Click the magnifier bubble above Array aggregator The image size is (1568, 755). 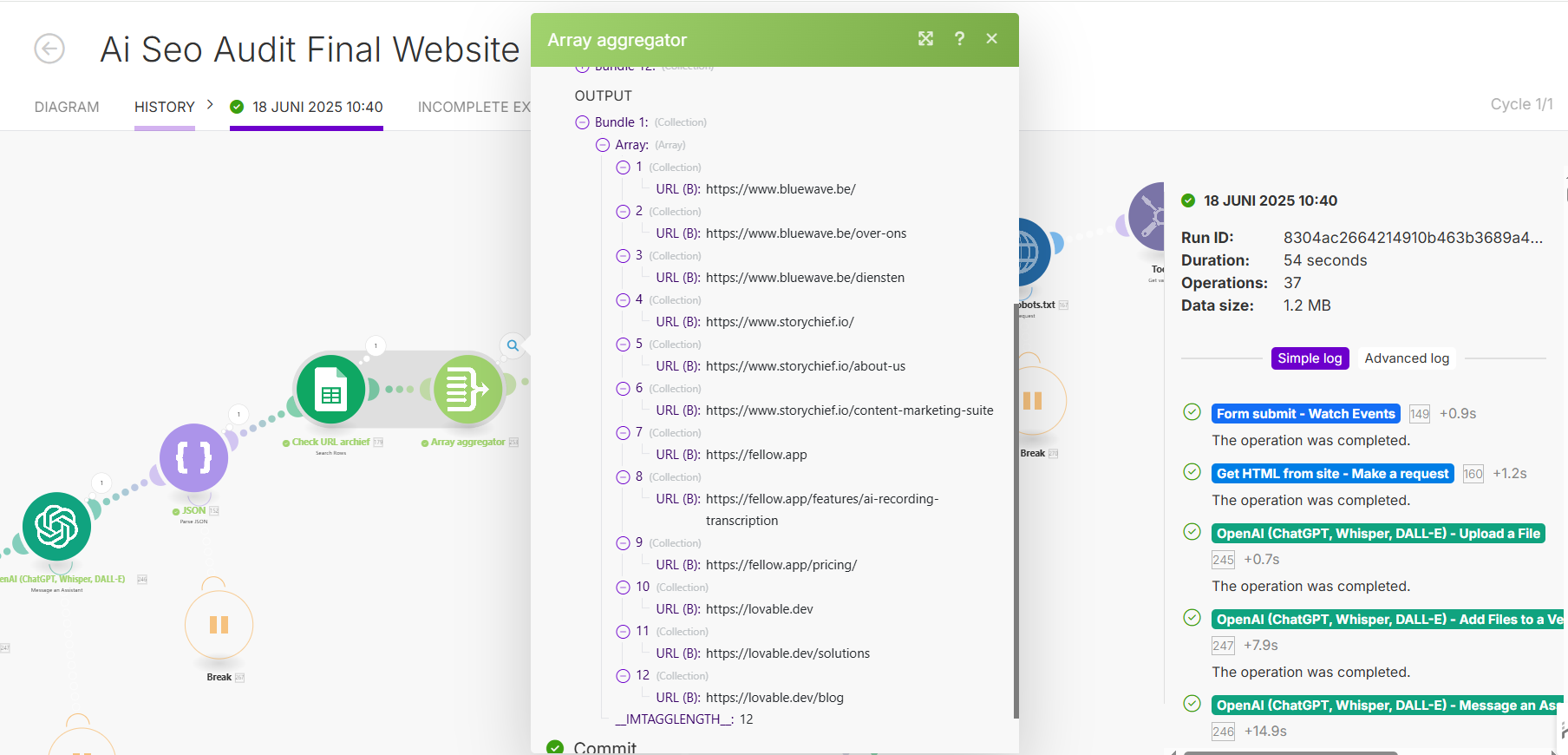[513, 345]
